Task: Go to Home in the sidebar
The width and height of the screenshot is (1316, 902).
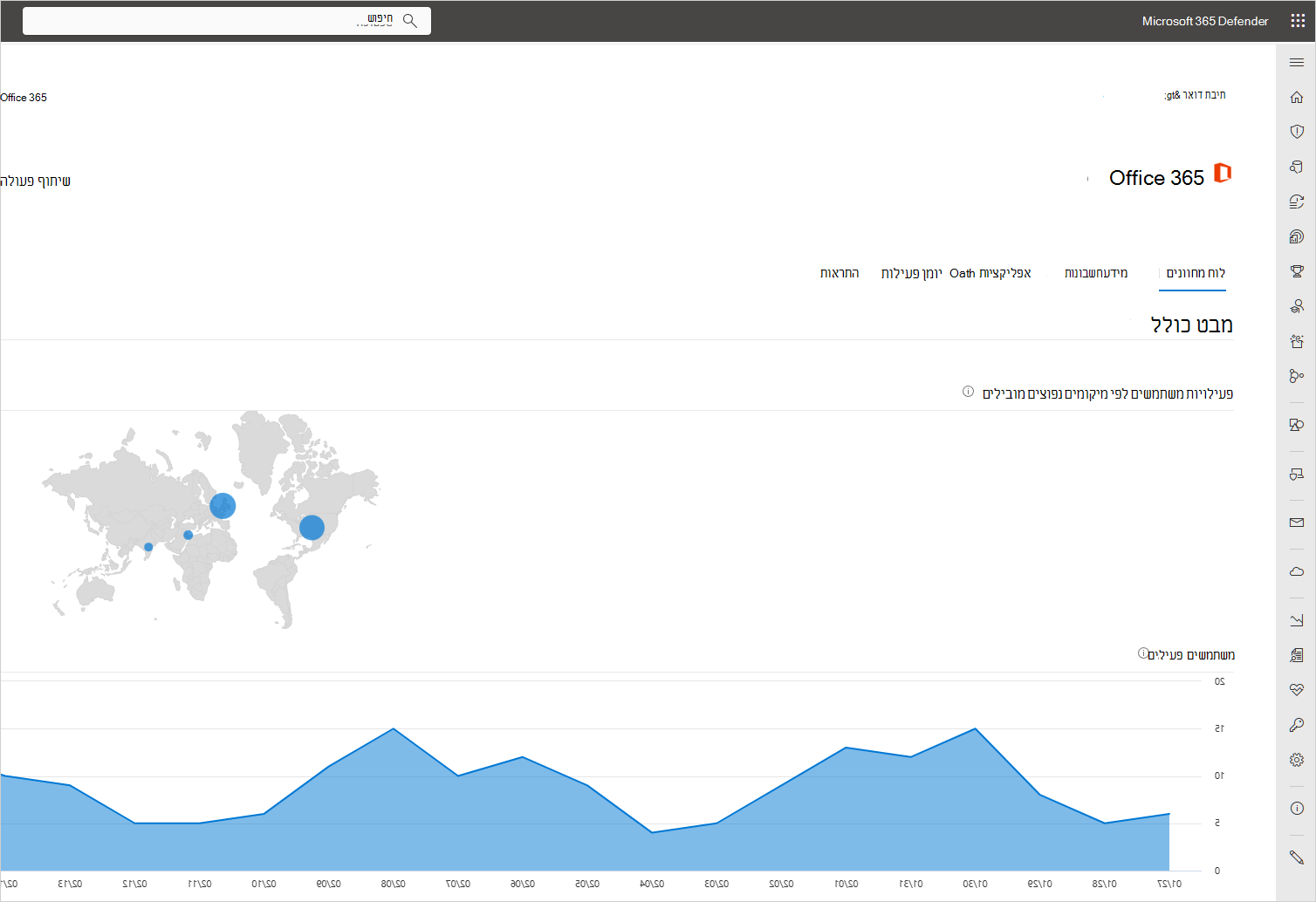Action: tap(1297, 97)
